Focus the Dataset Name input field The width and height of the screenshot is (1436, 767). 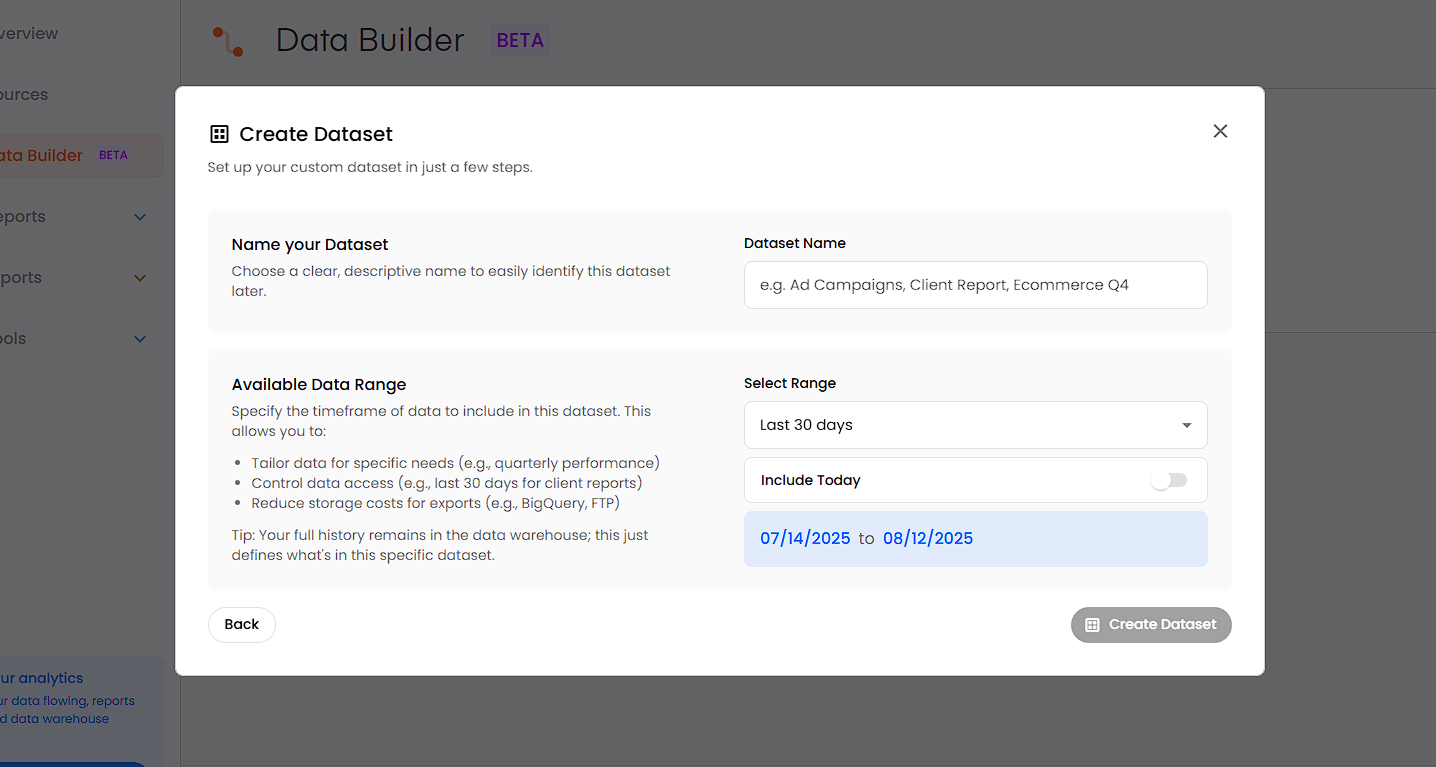point(975,285)
